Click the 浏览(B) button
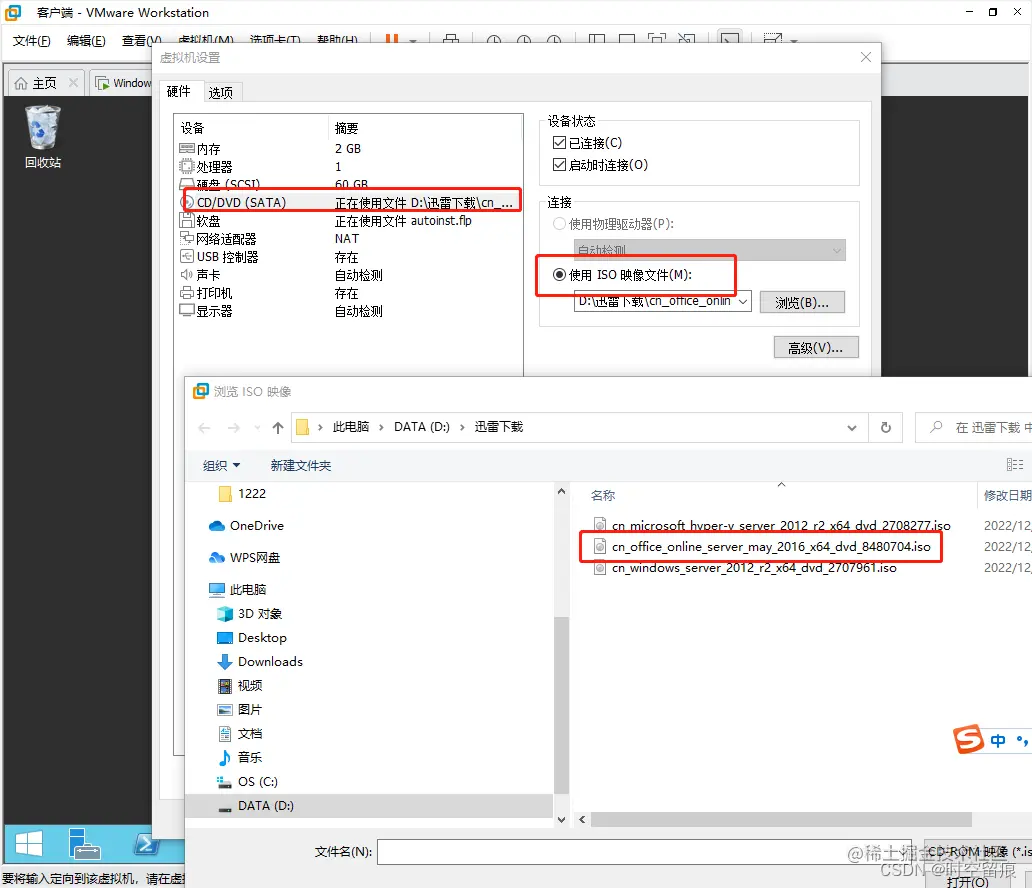This screenshot has width=1032, height=888. (x=804, y=301)
